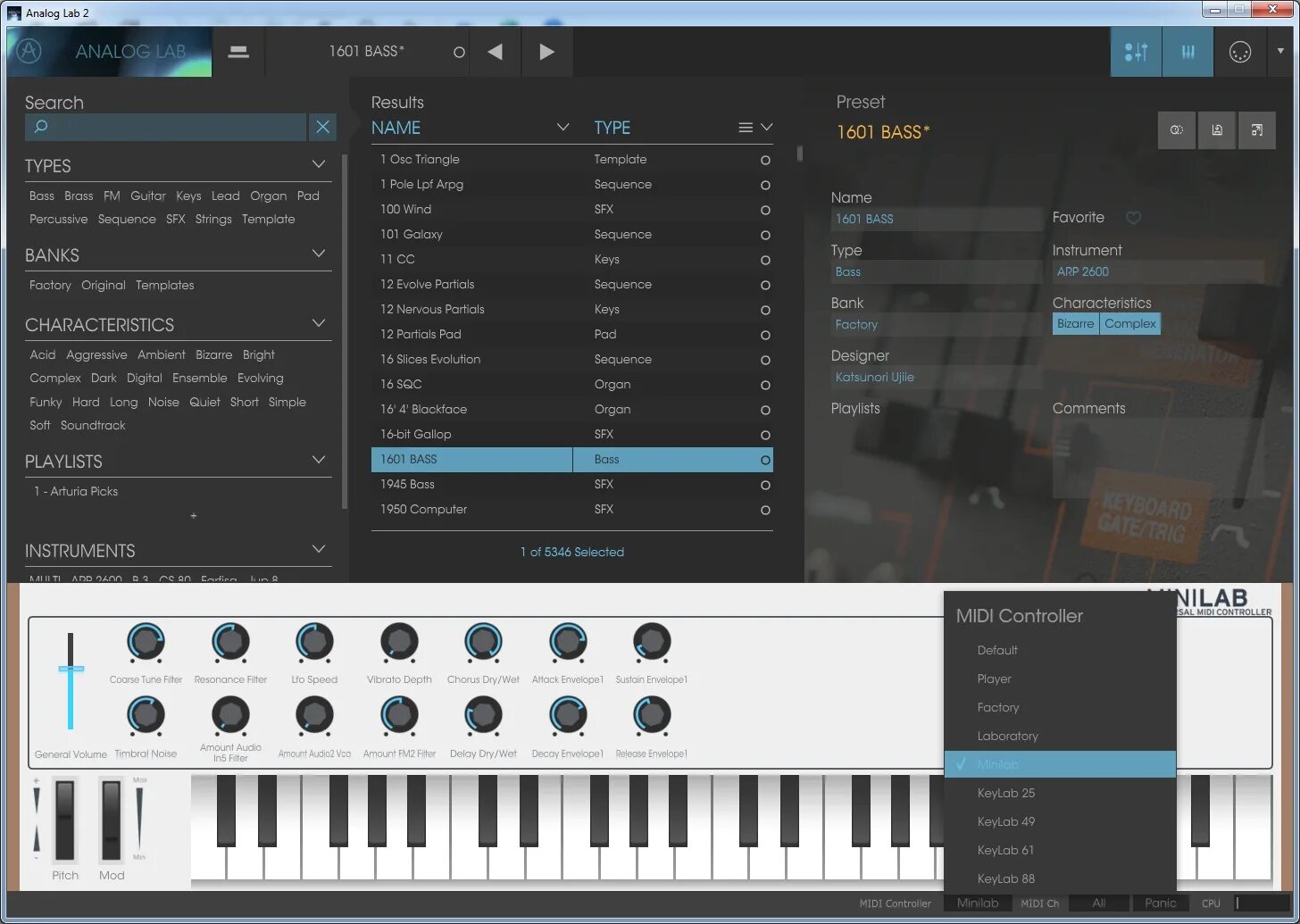This screenshot has width=1300, height=924.
Task: Collapse the CHARACTERISTICS section
Action: coord(319,323)
